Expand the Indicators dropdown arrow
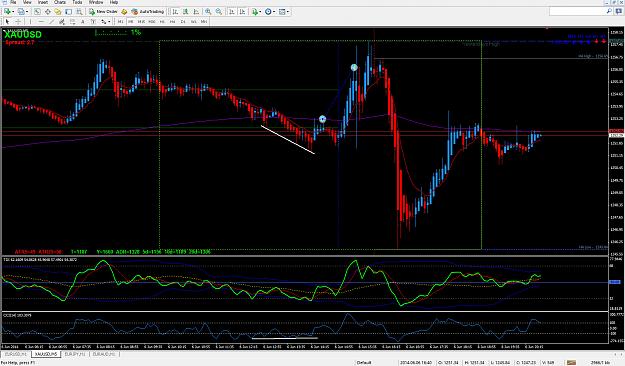Viewport: 625px width, 366px height. click(x=260, y=12)
